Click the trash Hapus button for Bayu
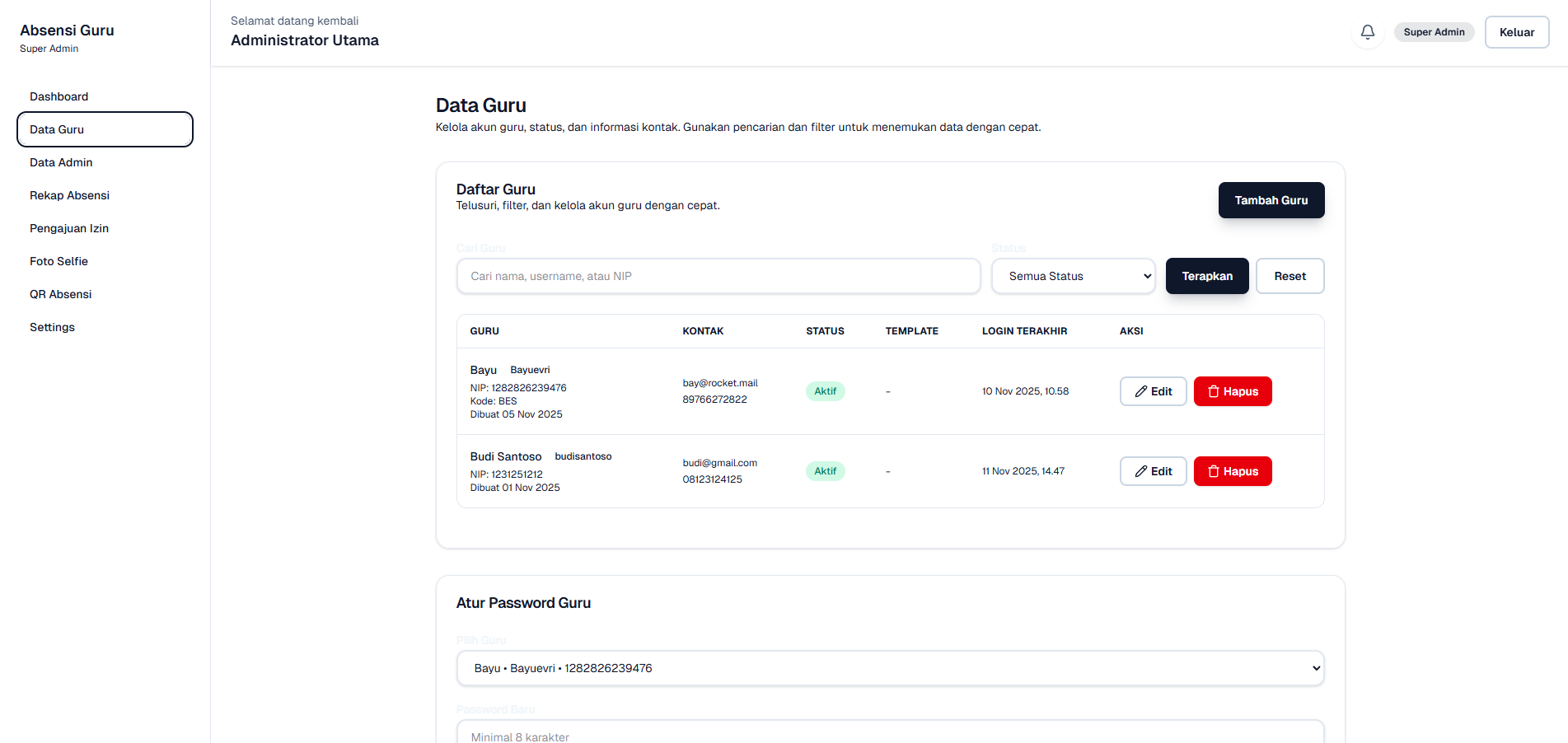This screenshot has height=743, width=1568. pyautogui.click(x=1232, y=391)
